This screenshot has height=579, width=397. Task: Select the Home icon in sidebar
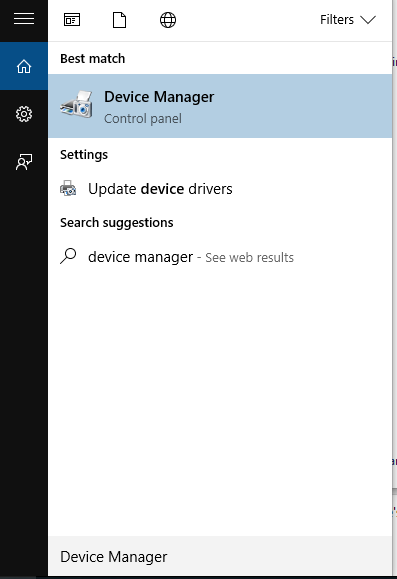pos(24,66)
